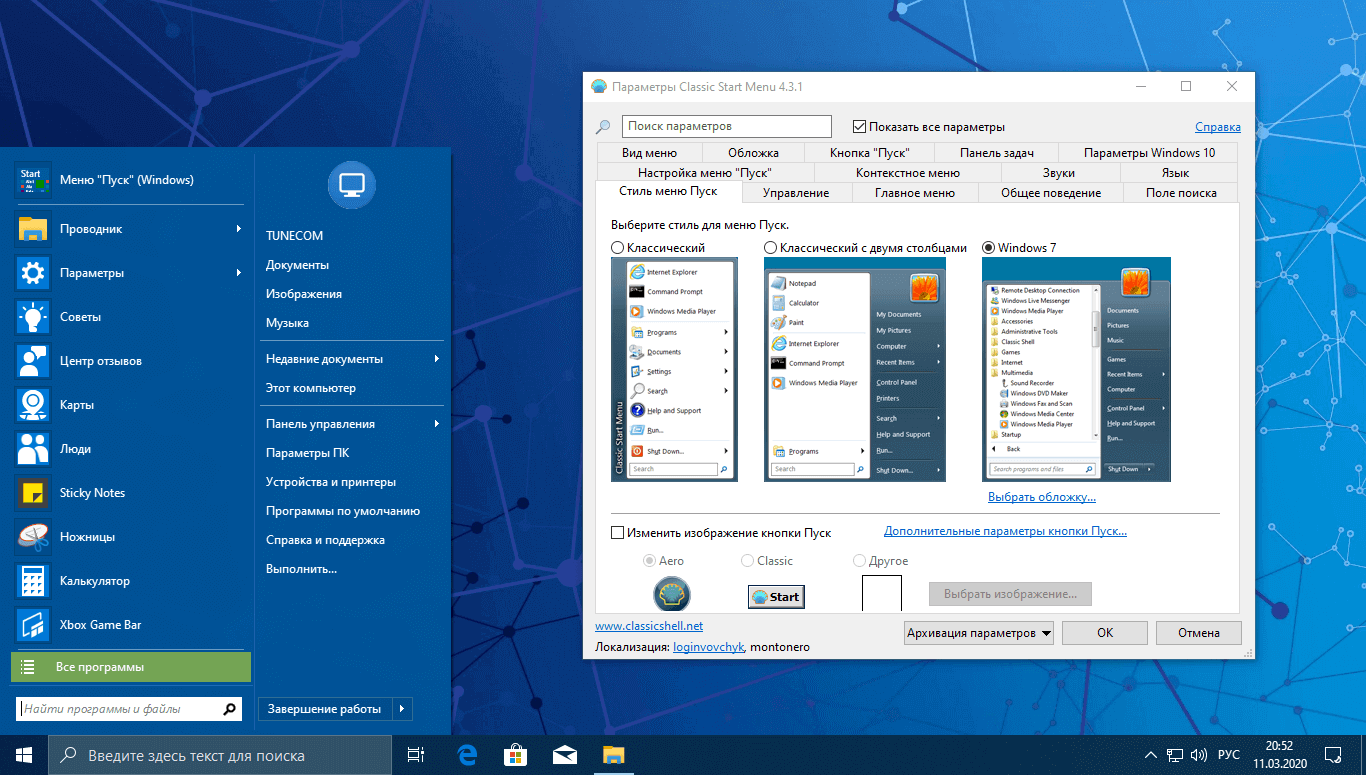The image size is (1366, 775).
Task: Choose Classic button radio option
Action: click(x=748, y=561)
